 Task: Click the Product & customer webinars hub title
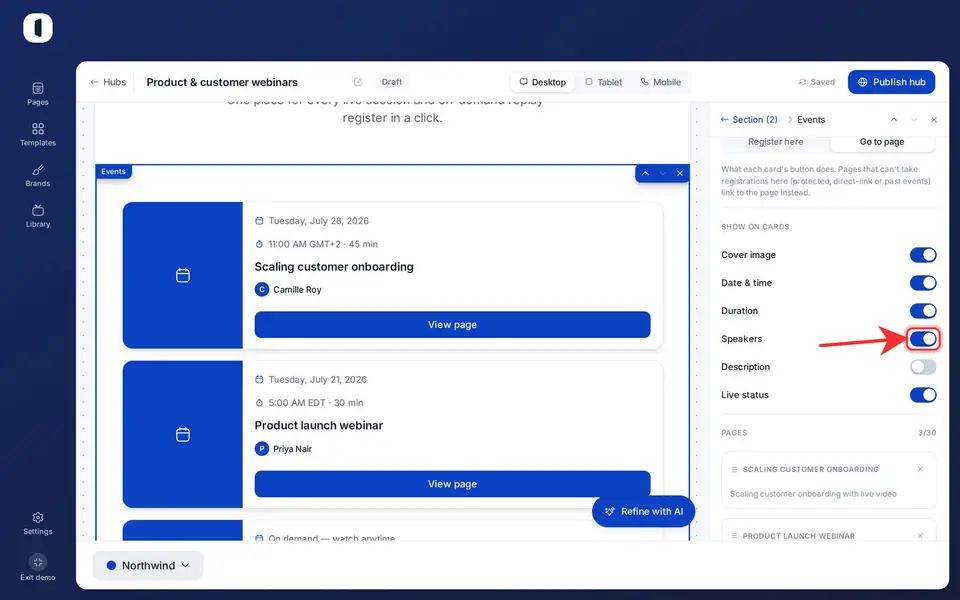(222, 82)
